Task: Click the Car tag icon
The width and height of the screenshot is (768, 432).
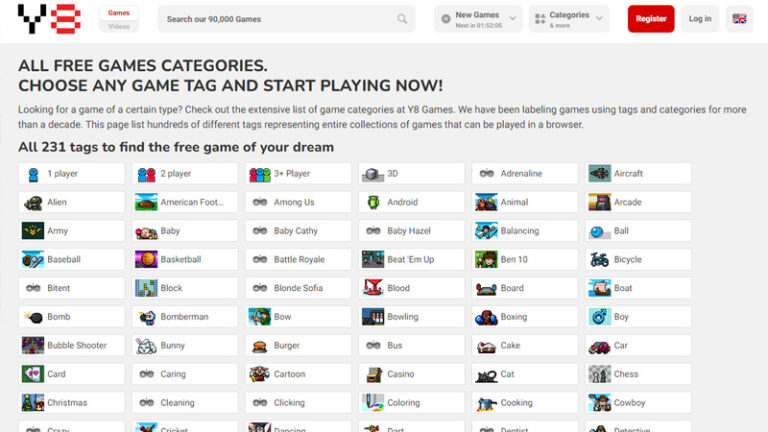Action: (599, 346)
